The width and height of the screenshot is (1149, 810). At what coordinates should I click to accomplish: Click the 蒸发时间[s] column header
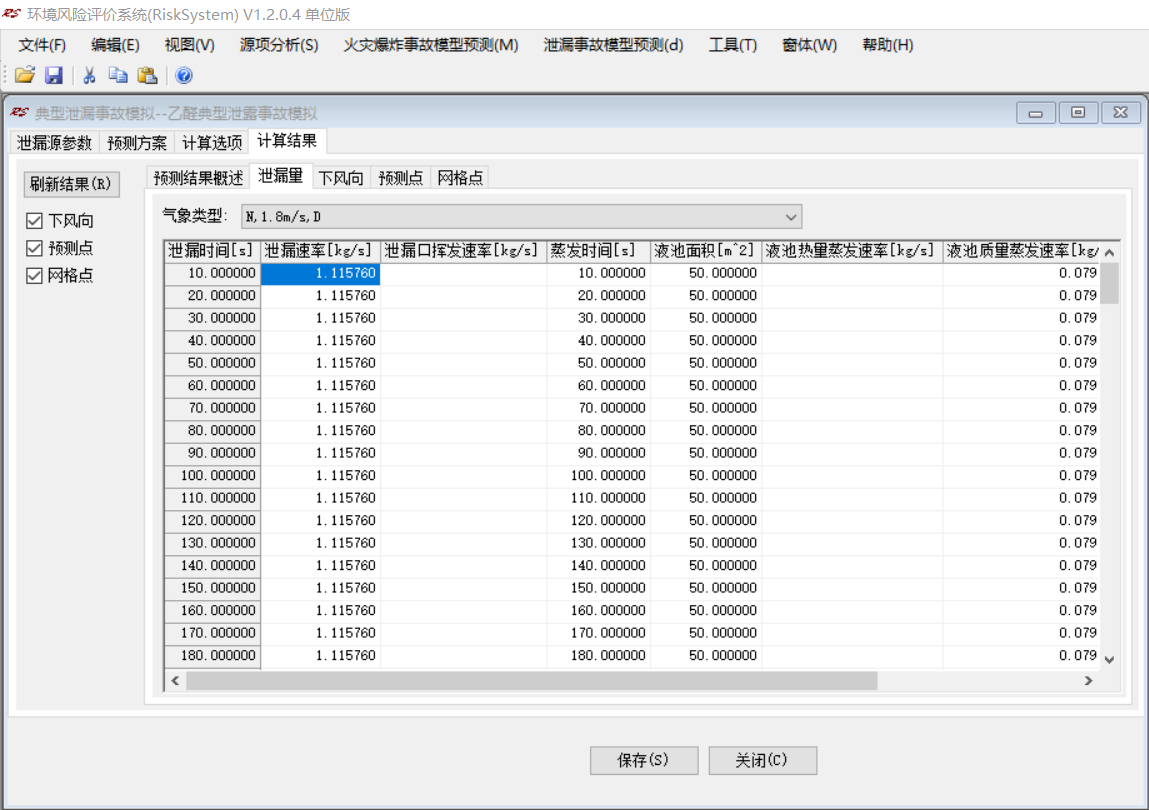(x=598, y=251)
